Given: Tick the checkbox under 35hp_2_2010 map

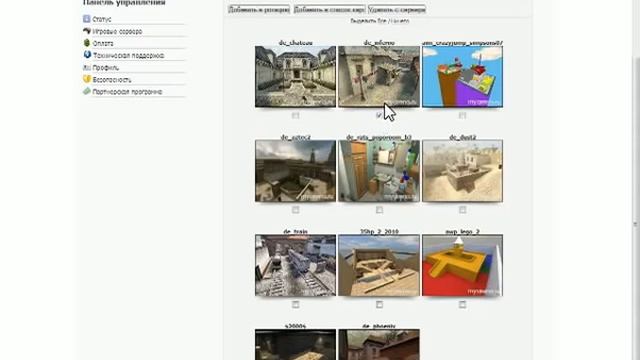Looking at the screenshot, I should pyautogui.click(x=379, y=304).
